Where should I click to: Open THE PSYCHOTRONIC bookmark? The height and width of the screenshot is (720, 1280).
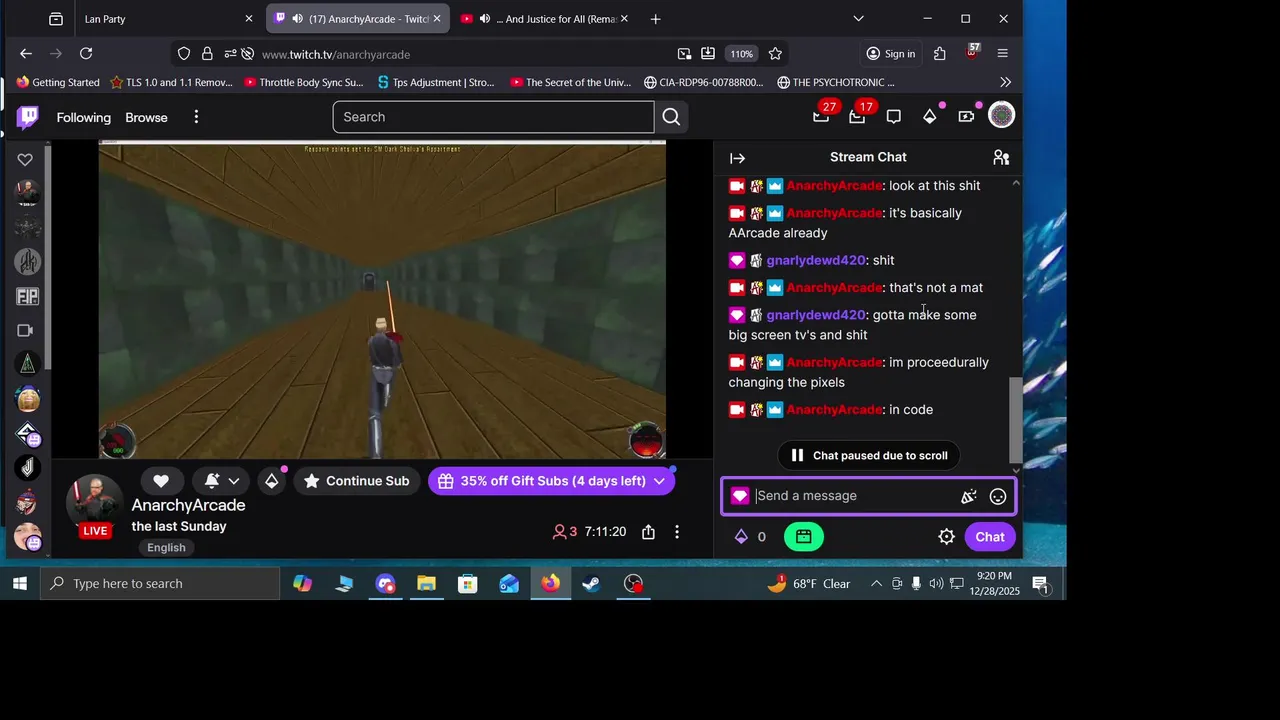click(x=836, y=82)
